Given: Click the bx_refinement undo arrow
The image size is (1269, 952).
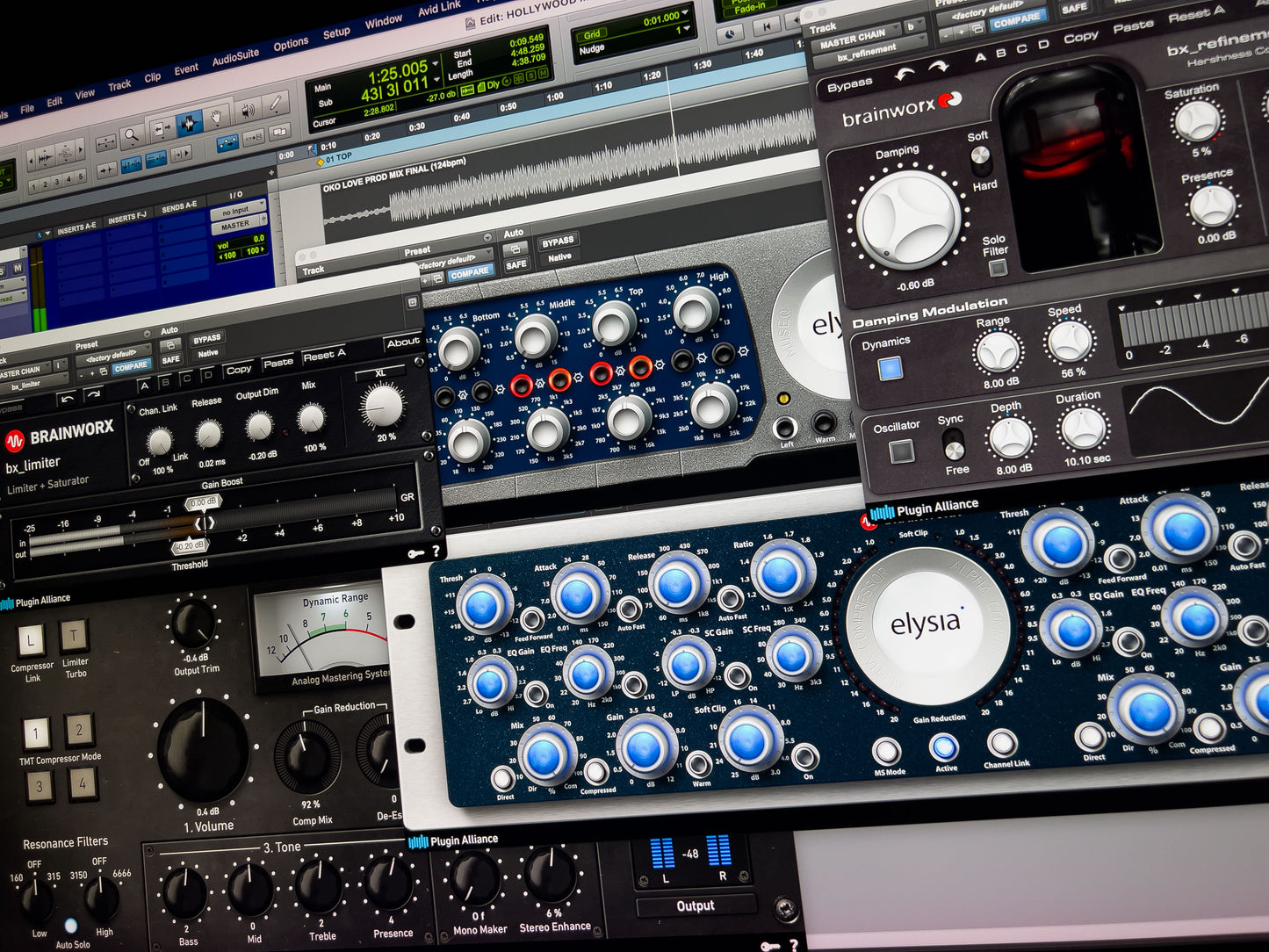Looking at the screenshot, I should tap(904, 74).
